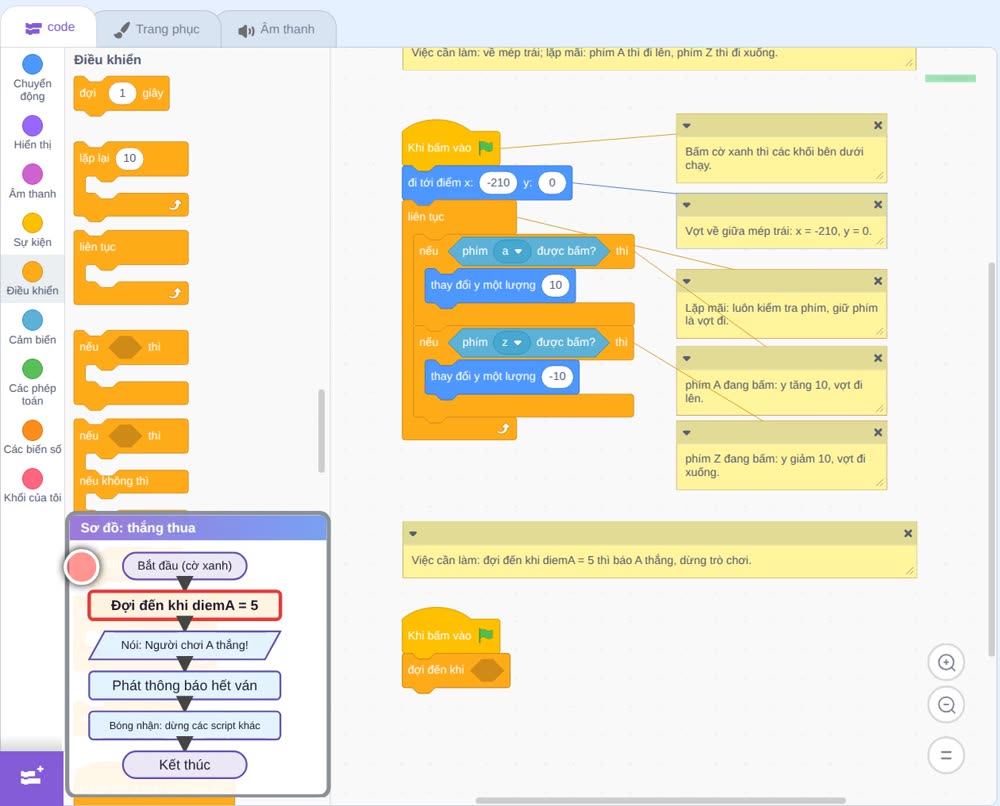Collapse the 'Bấm cờ xanh' comment note
The height and width of the screenshot is (806, 1000).
click(x=687, y=126)
